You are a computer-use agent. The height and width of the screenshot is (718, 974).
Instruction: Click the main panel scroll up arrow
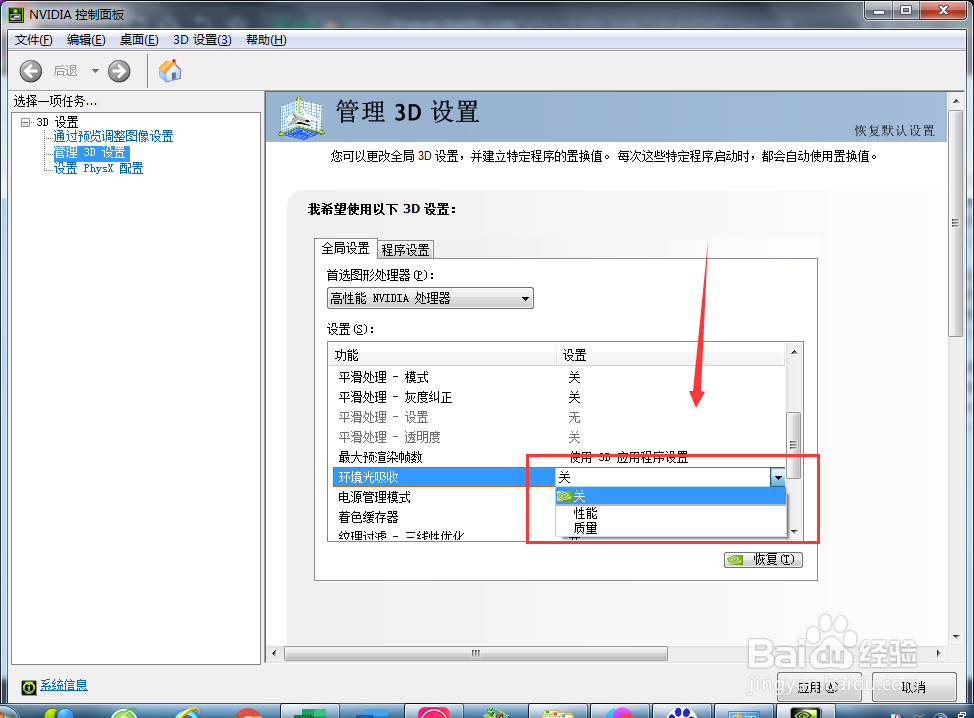tap(955, 101)
